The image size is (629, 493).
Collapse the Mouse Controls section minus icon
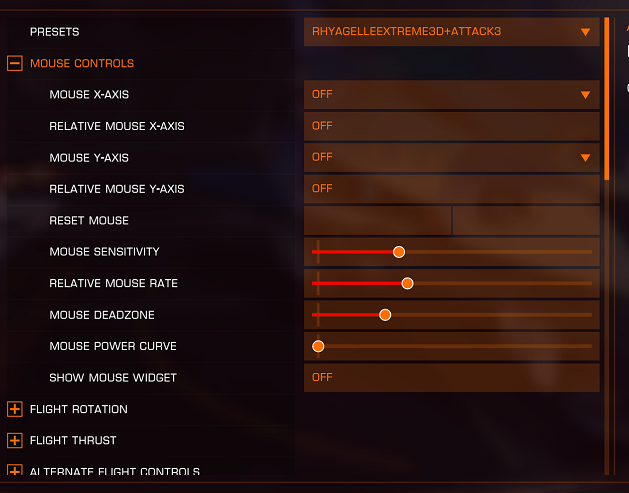click(x=15, y=63)
